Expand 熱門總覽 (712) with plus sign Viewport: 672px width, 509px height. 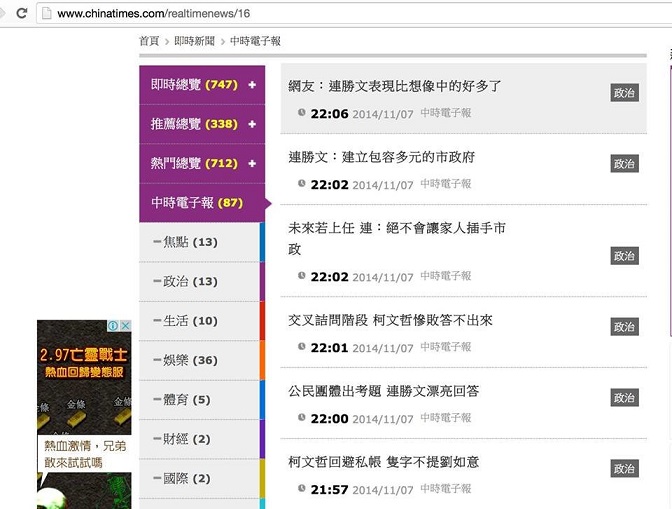[x=252, y=163]
